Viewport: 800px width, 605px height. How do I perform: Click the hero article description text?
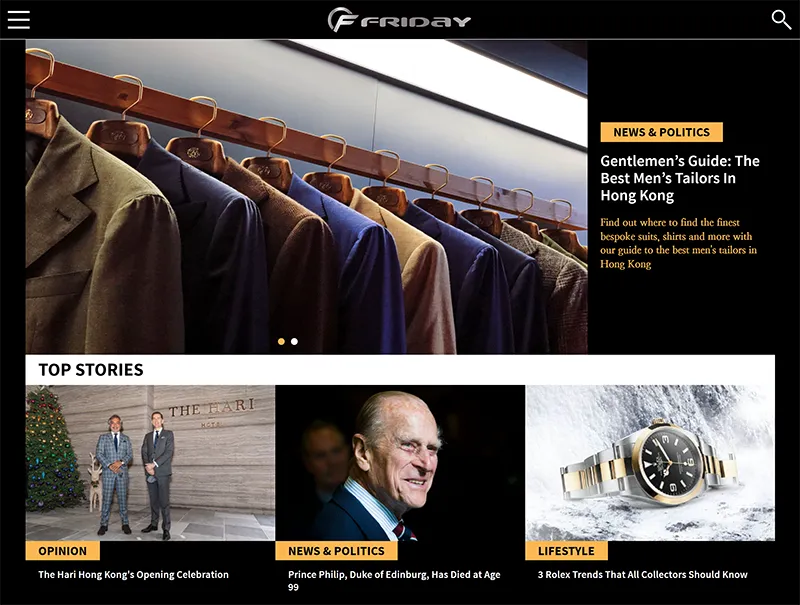click(x=678, y=243)
